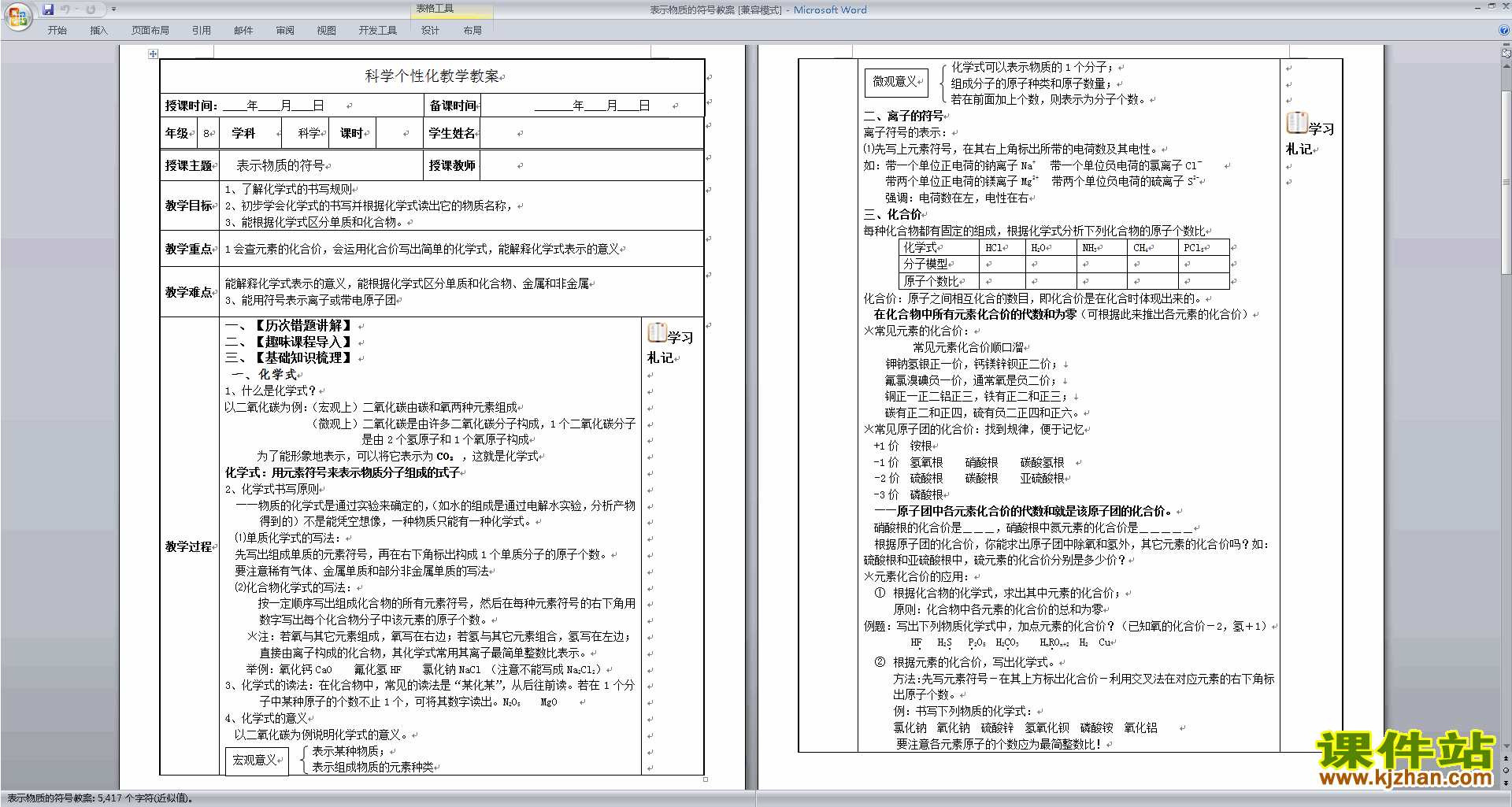Click heading 三、化合价 on page two
The width and height of the screenshot is (1512, 807).
tap(892, 214)
